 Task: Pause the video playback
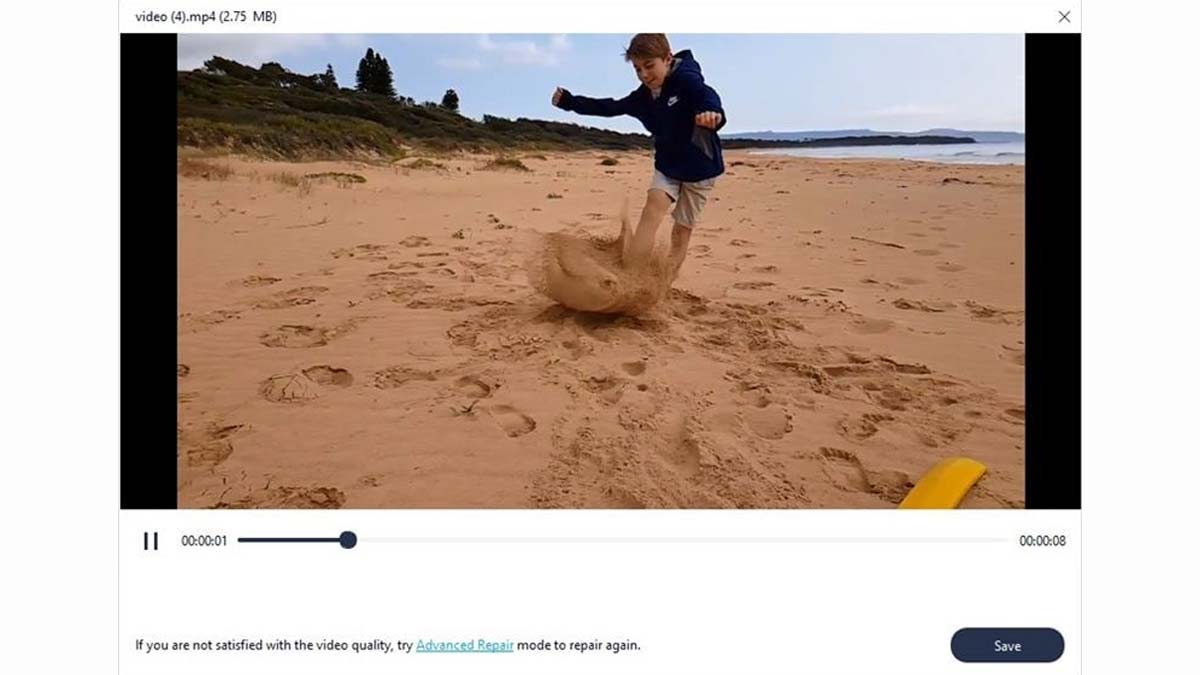tap(151, 541)
